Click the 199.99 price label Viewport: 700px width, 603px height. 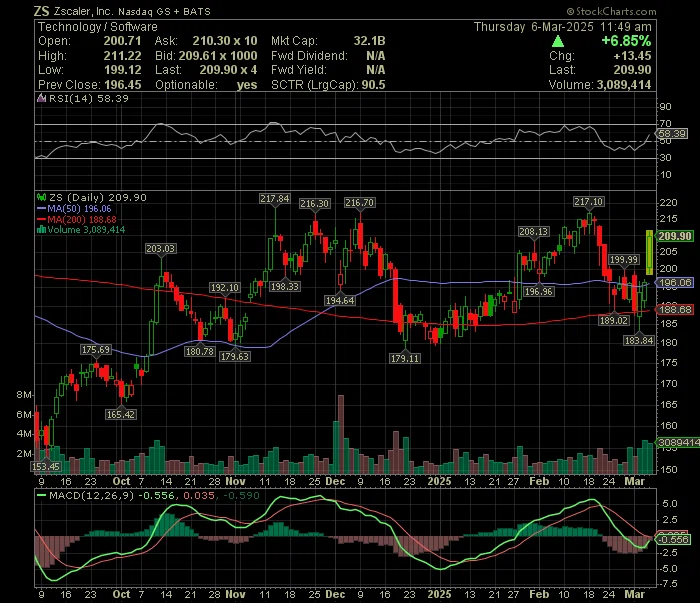pyautogui.click(x=624, y=260)
